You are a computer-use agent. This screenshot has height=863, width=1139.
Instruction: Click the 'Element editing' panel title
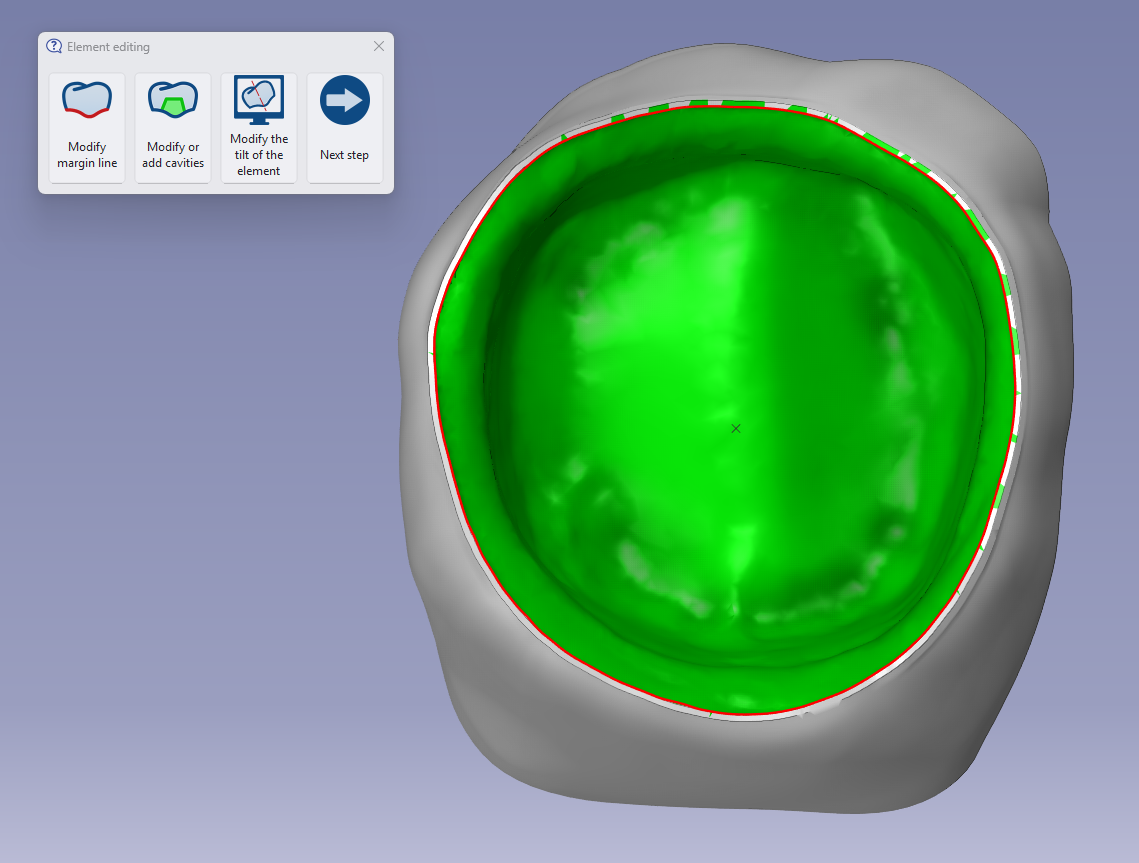coord(108,46)
